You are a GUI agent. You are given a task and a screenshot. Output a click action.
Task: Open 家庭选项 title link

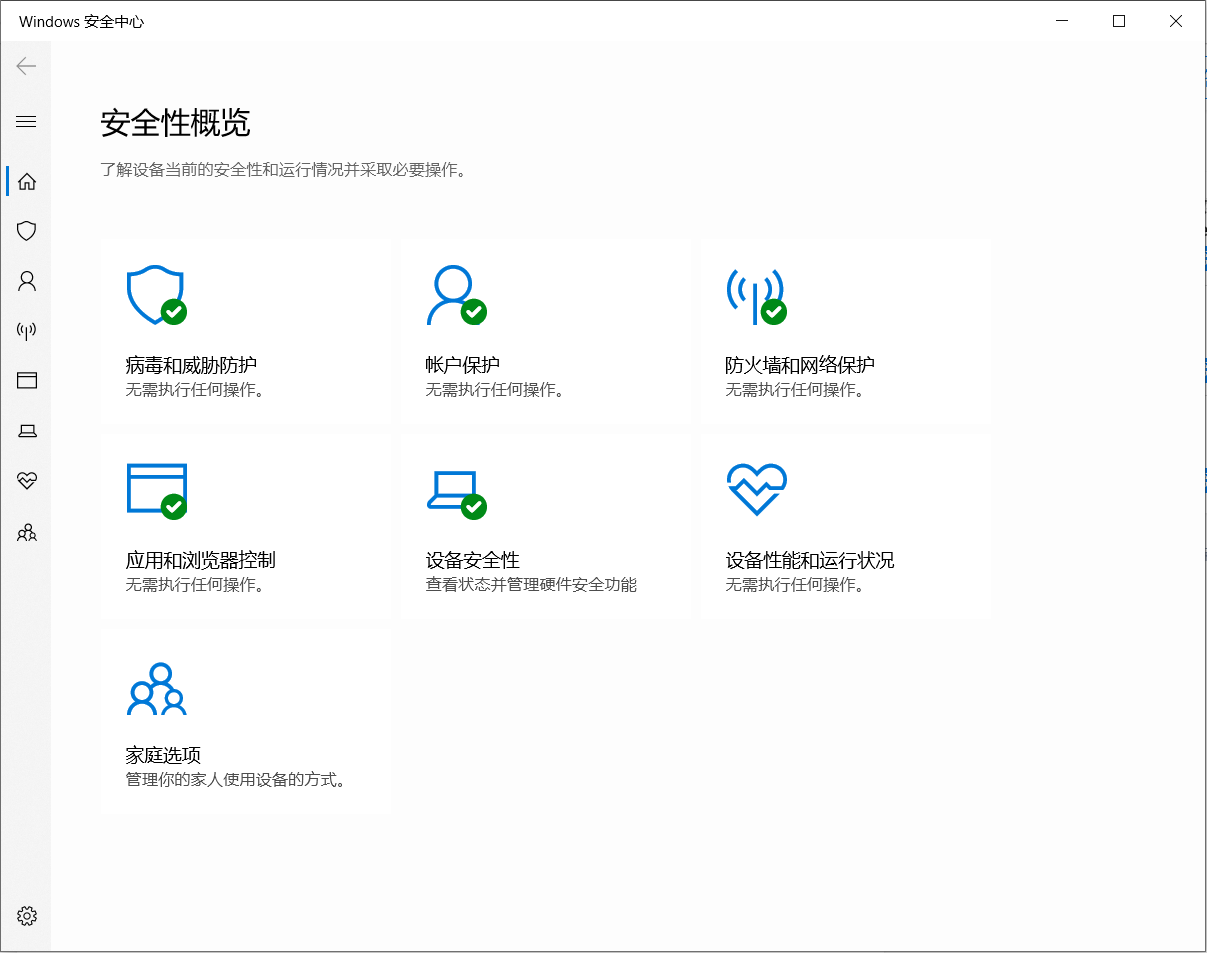tap(163, 755)
